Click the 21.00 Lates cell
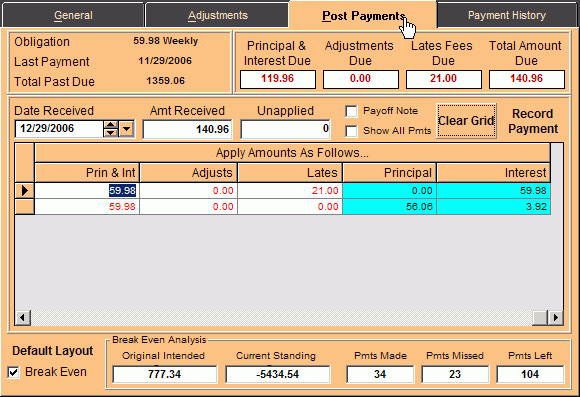Image resolution: width=580 pixels, height=397 pixels. point(290,191)
